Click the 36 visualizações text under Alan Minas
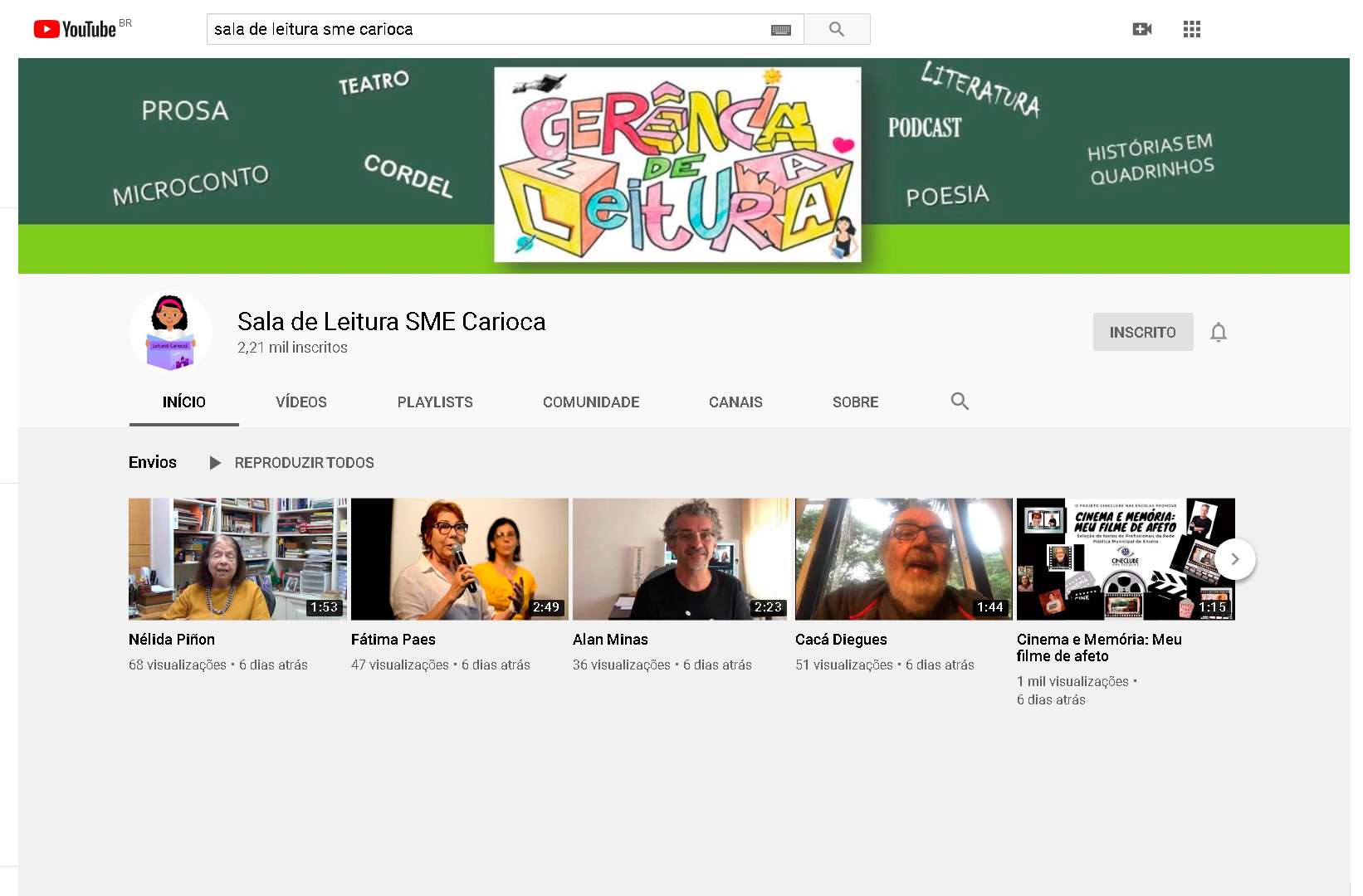1363x896 pixels. coord(622,665)
